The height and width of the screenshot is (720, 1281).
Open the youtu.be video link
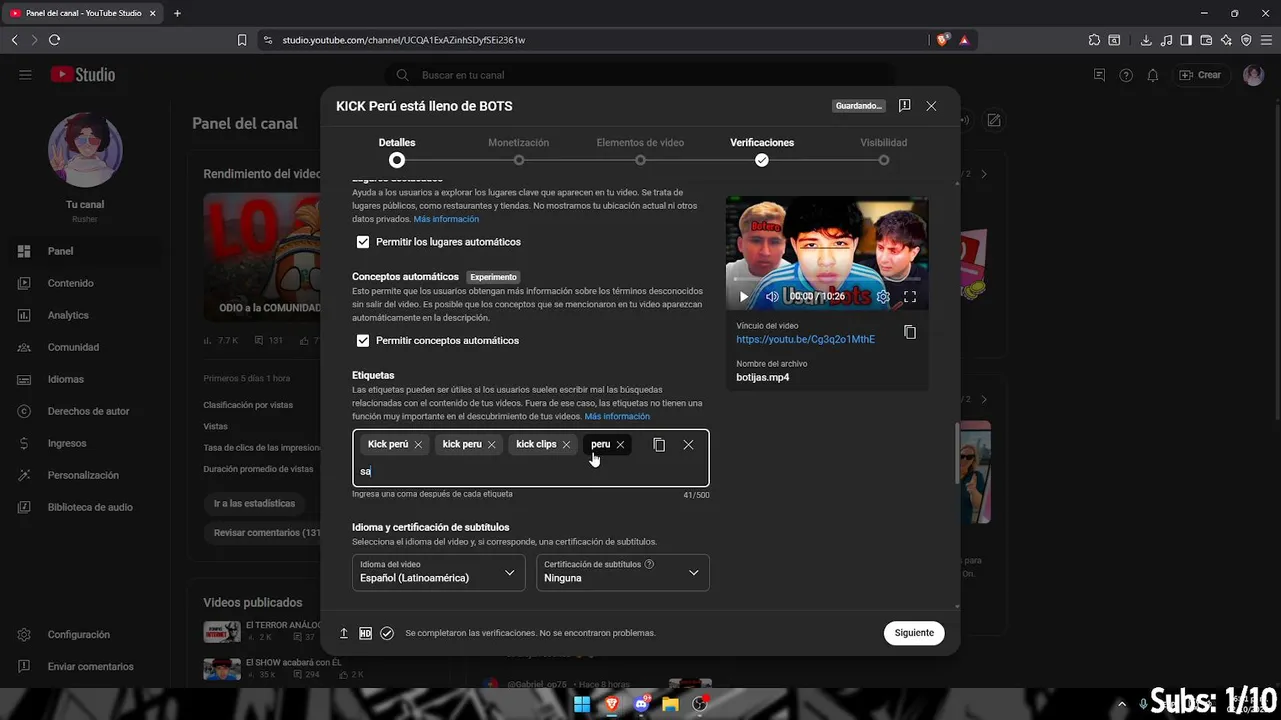tap(805, 340)
